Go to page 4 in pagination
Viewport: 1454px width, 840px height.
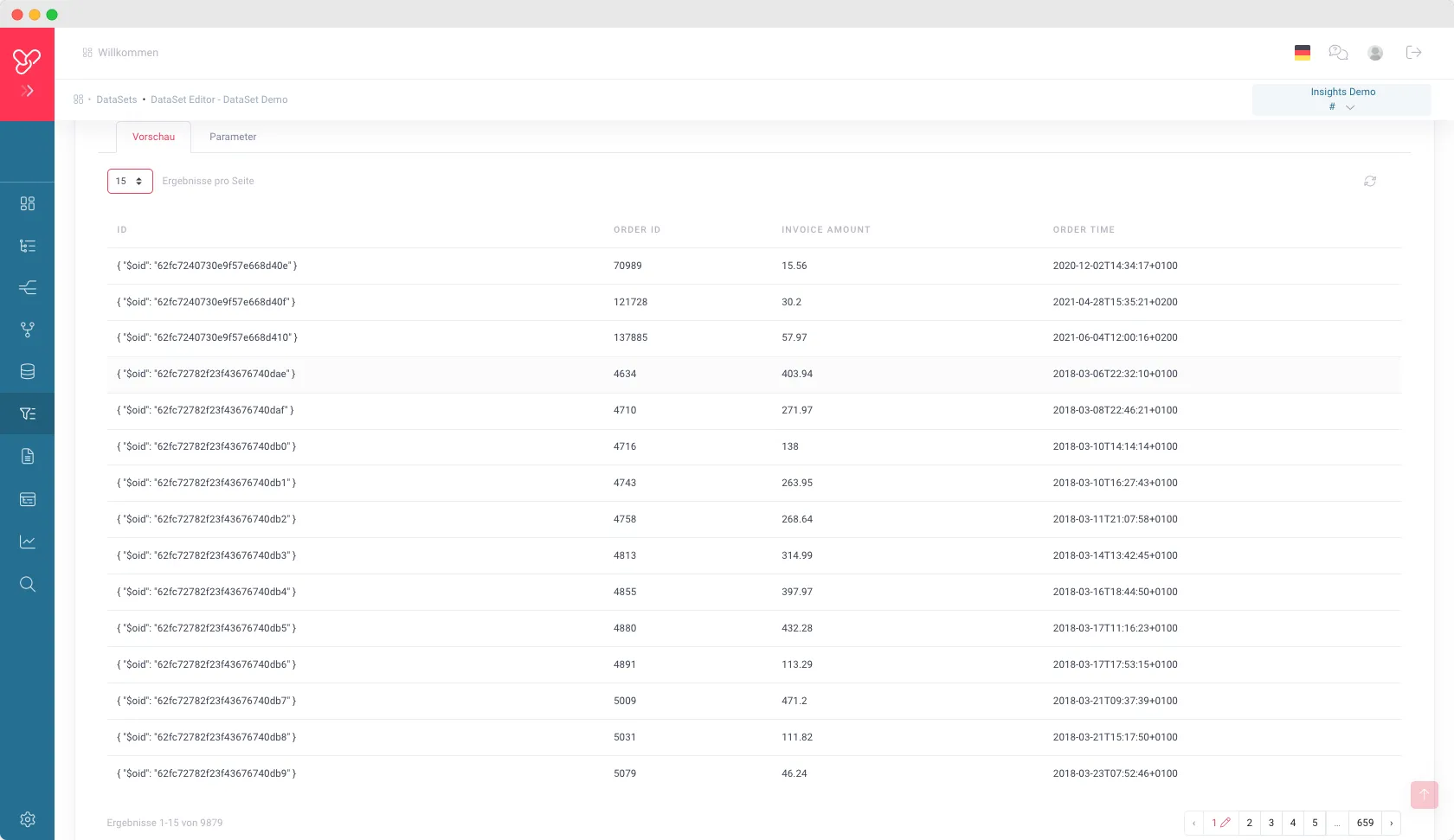click(1293, 823)
